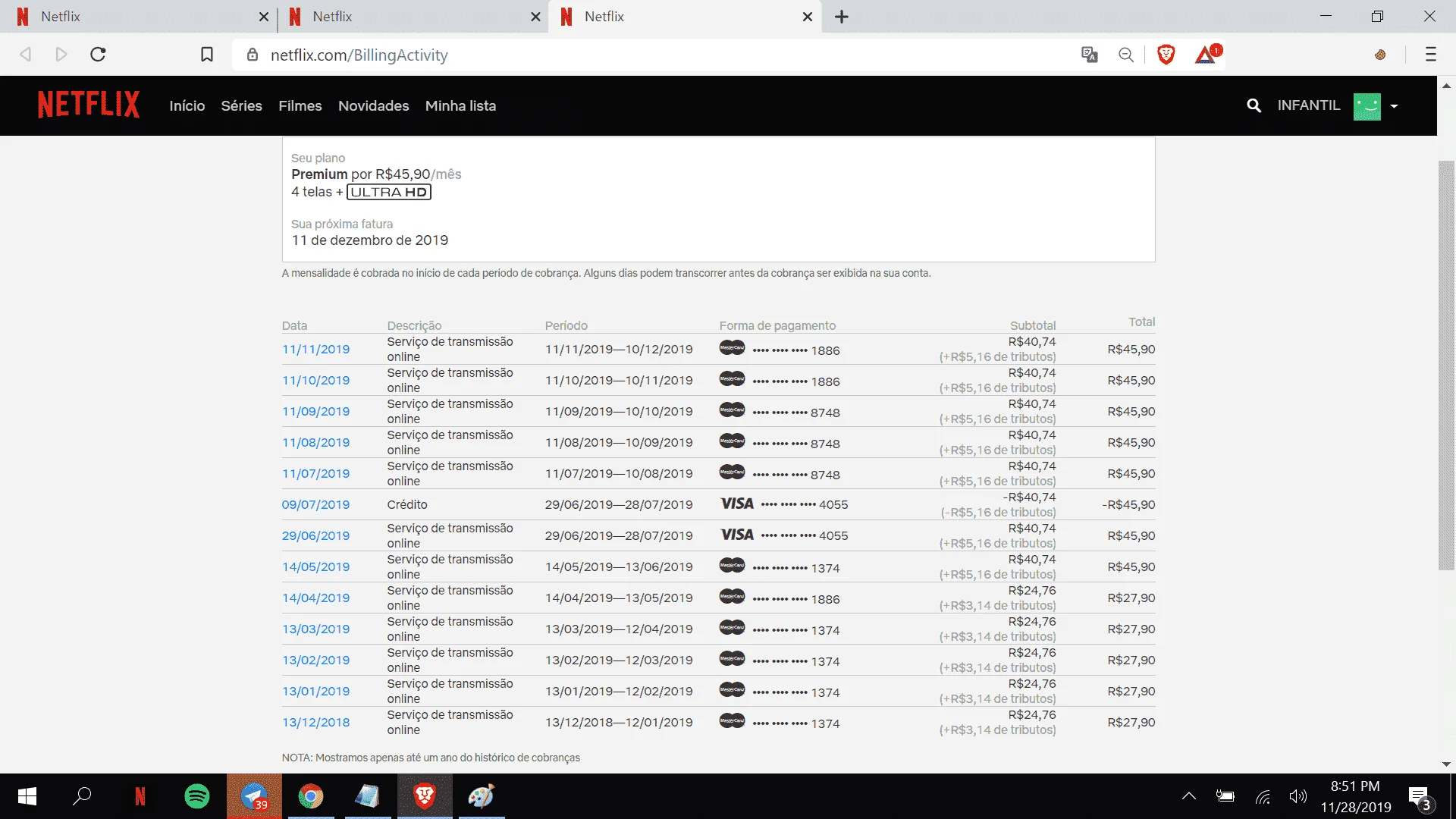Open invoice dated 11/08/2019
This screenshot has height=819, width=1456.
[x=315, y=443]
